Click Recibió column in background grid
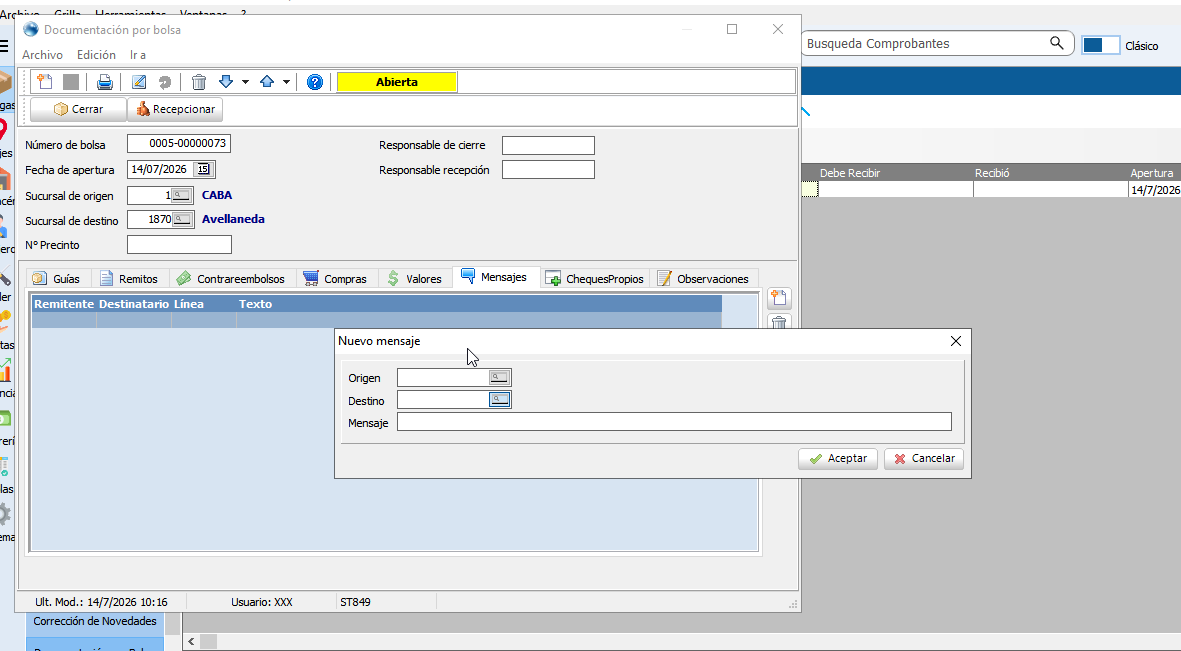Image resolution: width=1181 pixels, height=651 pixels. (x=1051, y=173)
